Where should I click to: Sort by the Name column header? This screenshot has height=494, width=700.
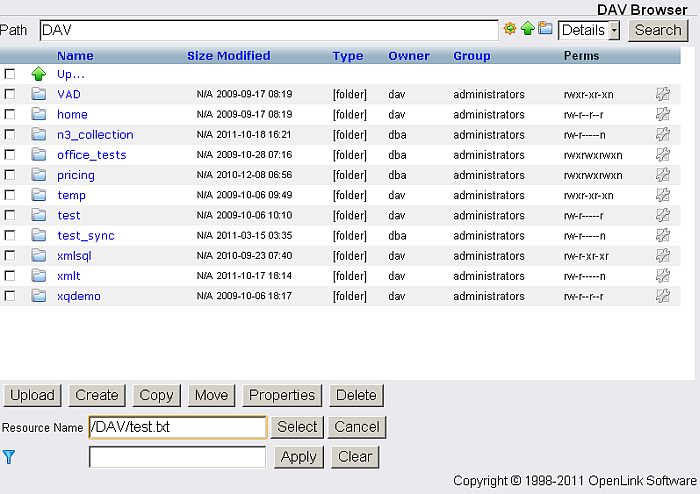pyautogui.click(x=75, y=56)
